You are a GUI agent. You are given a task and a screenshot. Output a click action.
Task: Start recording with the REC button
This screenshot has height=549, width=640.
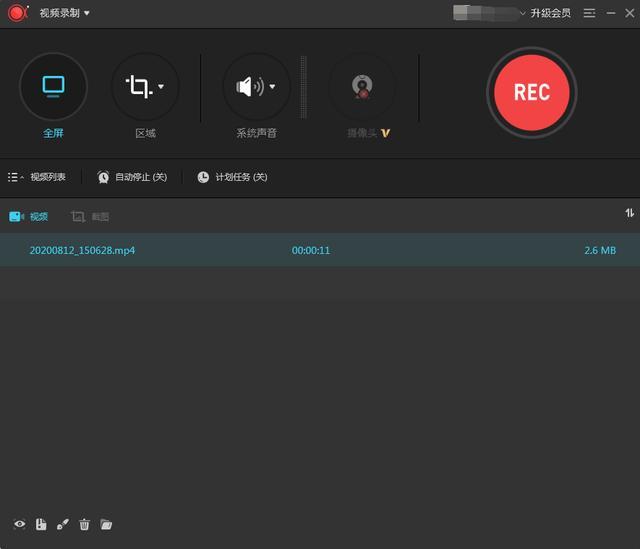pos(531,93)
